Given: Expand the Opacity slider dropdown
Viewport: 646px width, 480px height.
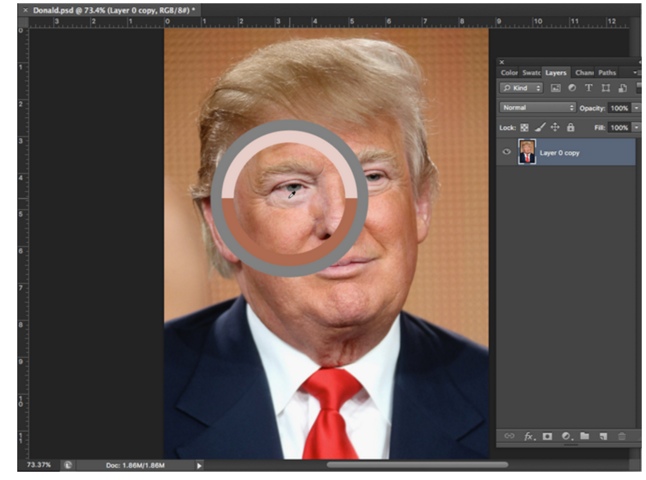Looking at the screenshot, I should pyautogui.click(x=635, y=107).
